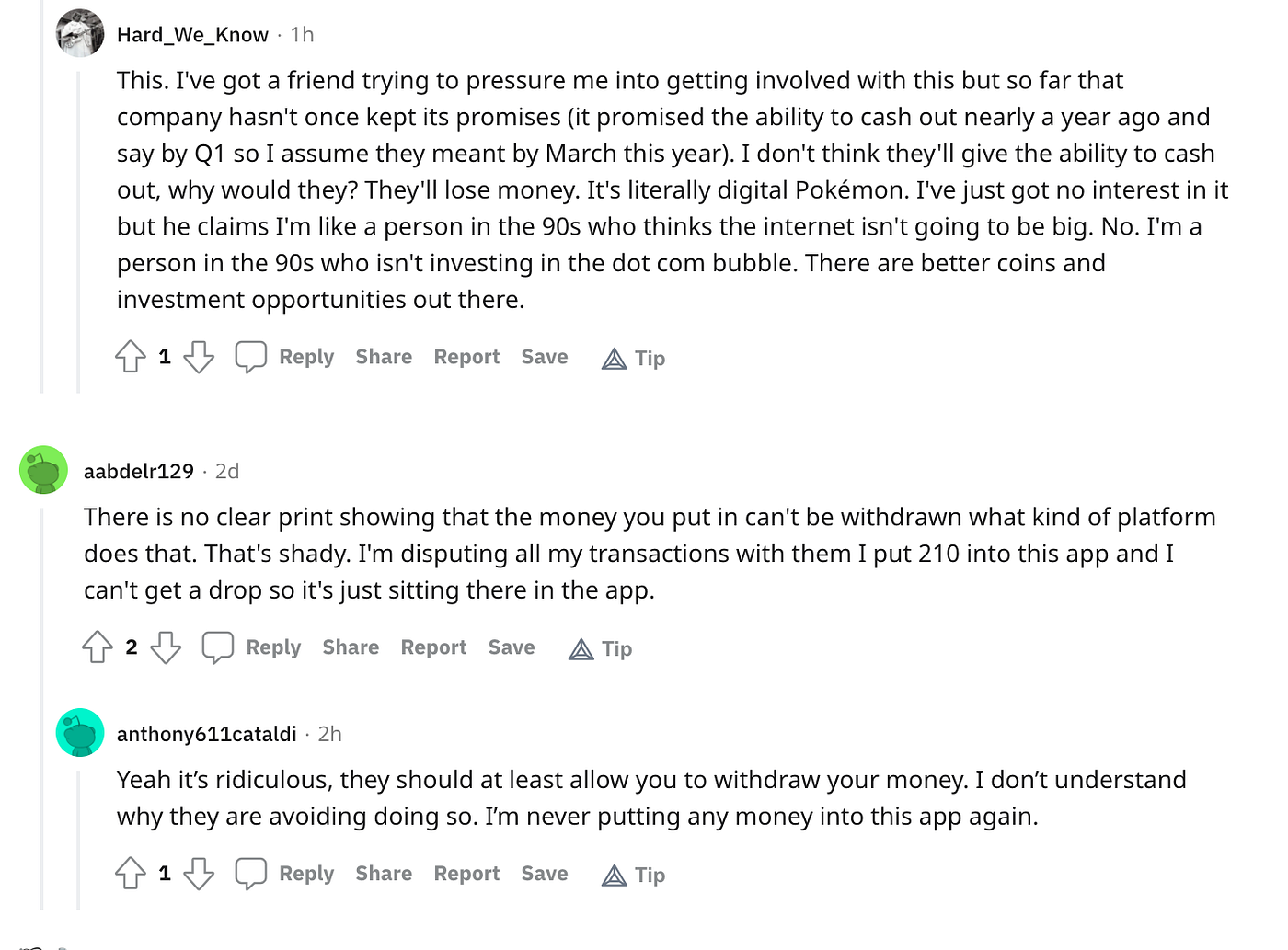1288x950 pixels.
Task: Open anthony611cataldi's teal avatar
Action: [x=80, y=733]
